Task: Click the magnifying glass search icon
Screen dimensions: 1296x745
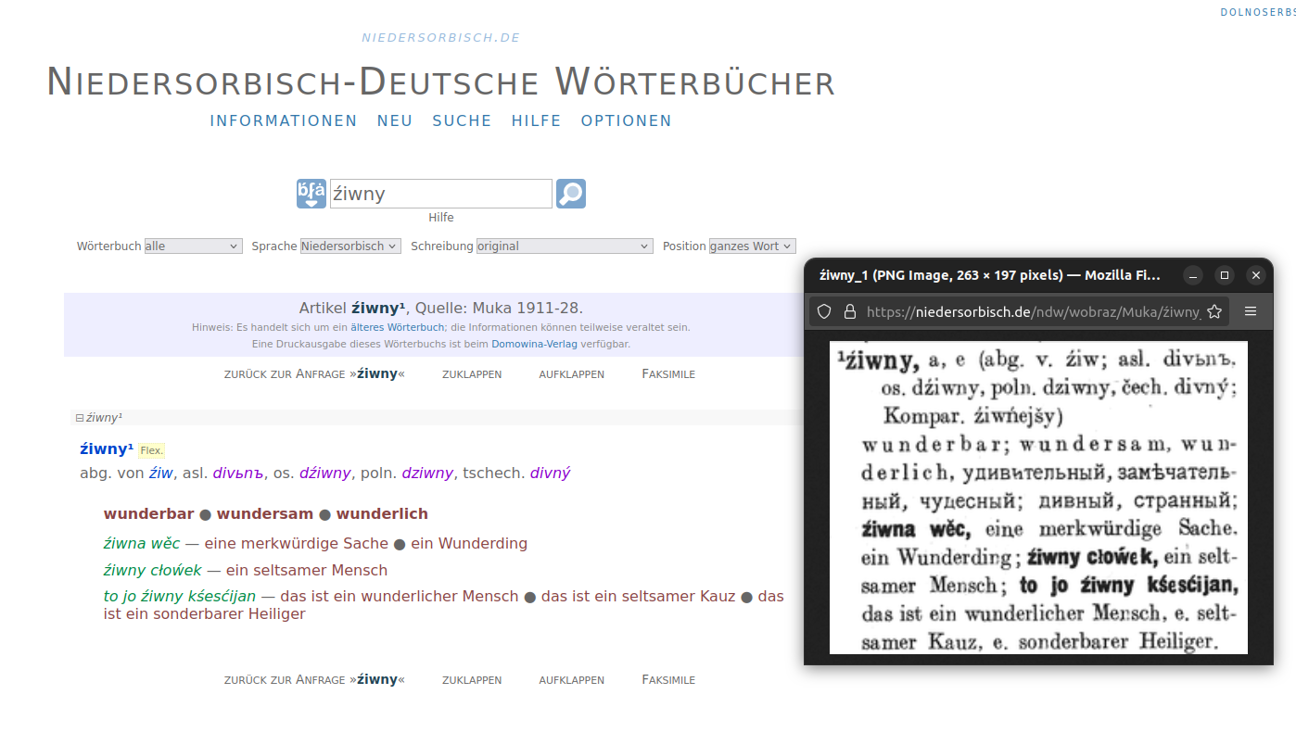Action: pos(570,193)
